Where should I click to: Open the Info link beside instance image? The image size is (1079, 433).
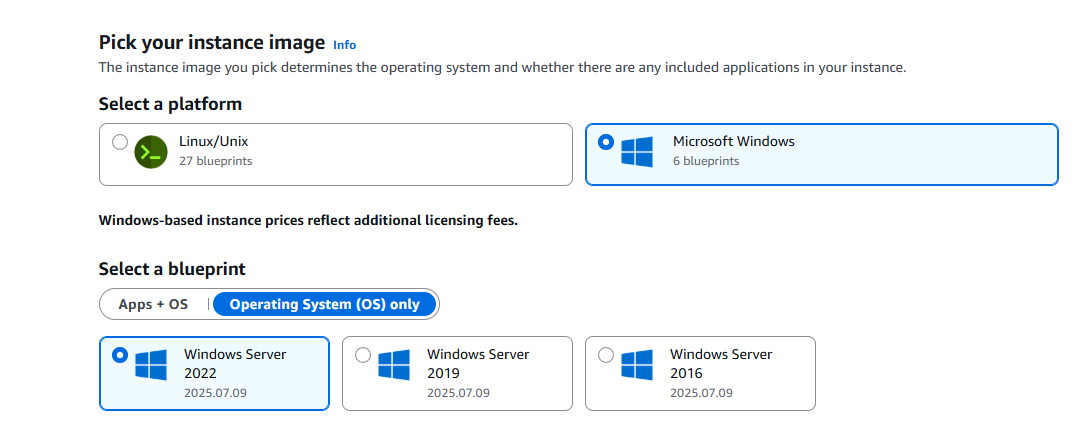point(345,45)
